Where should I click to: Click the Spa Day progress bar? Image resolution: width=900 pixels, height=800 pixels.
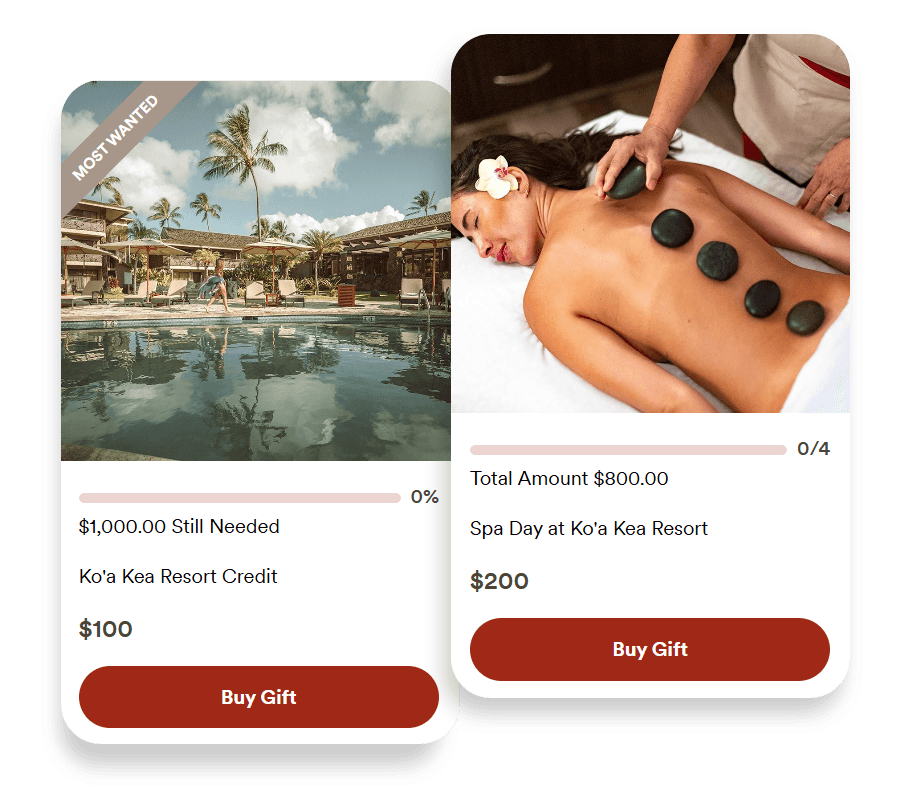[x=628, y=450]
